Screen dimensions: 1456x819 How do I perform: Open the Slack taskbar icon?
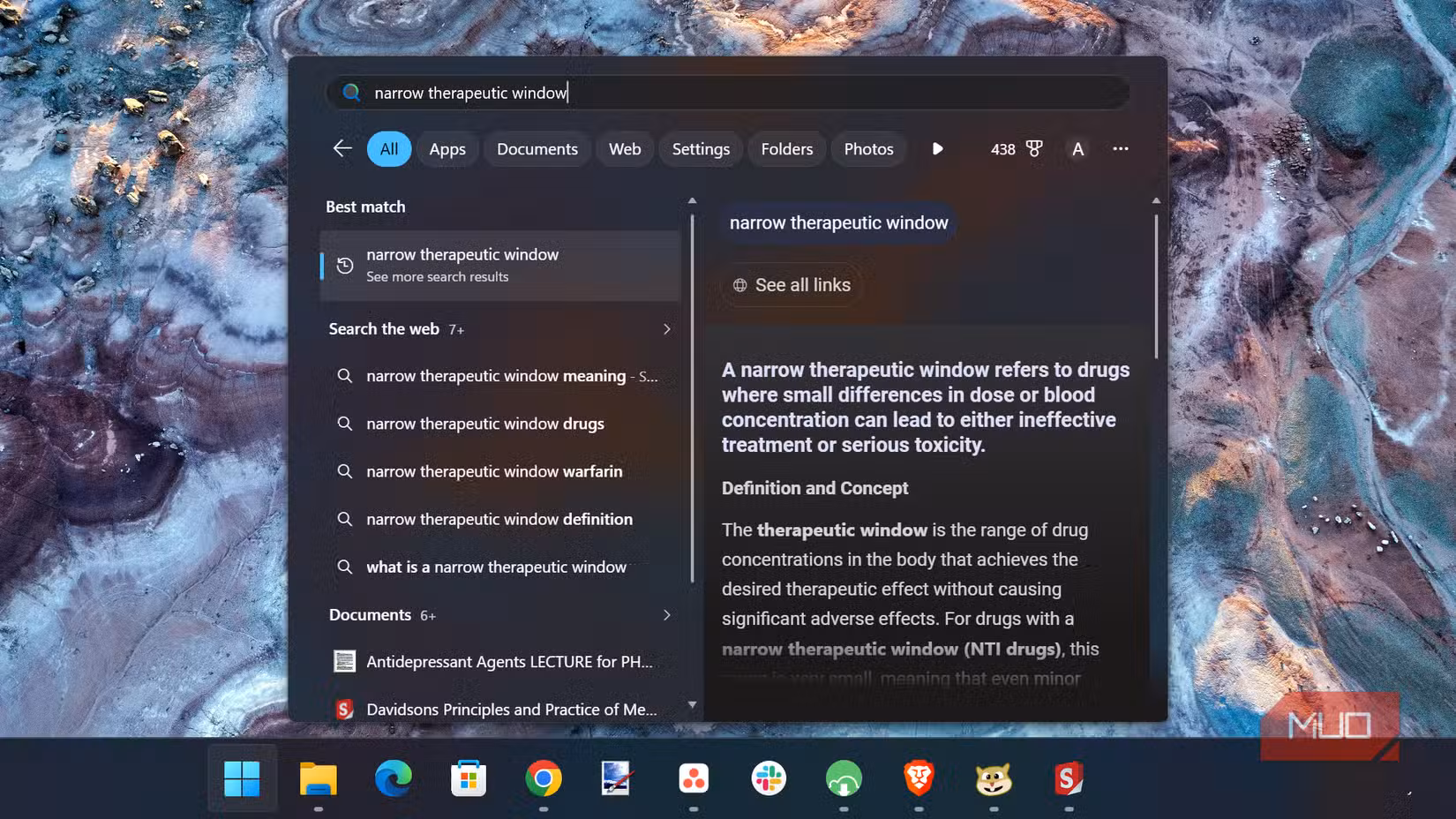pos(769,778)
